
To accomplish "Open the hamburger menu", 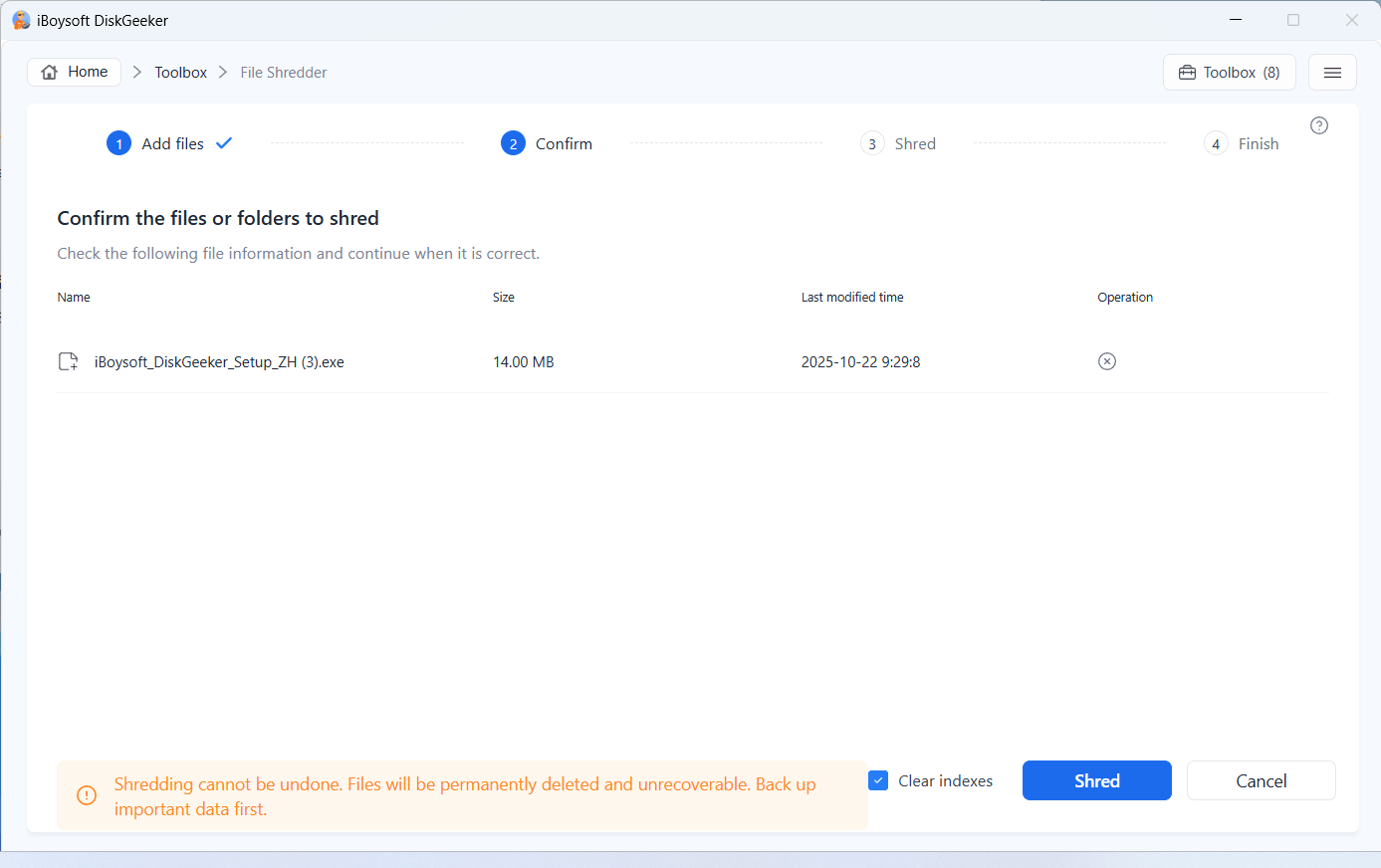I will (1332, 73).
